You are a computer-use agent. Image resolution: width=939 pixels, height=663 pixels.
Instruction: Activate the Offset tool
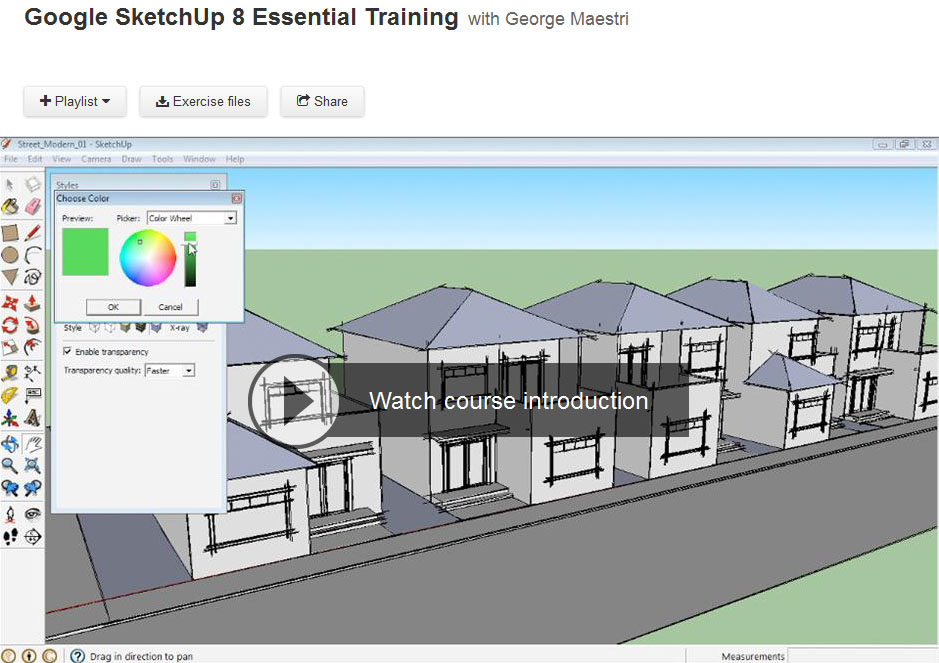pyautogui.click(x=32, y=347)
